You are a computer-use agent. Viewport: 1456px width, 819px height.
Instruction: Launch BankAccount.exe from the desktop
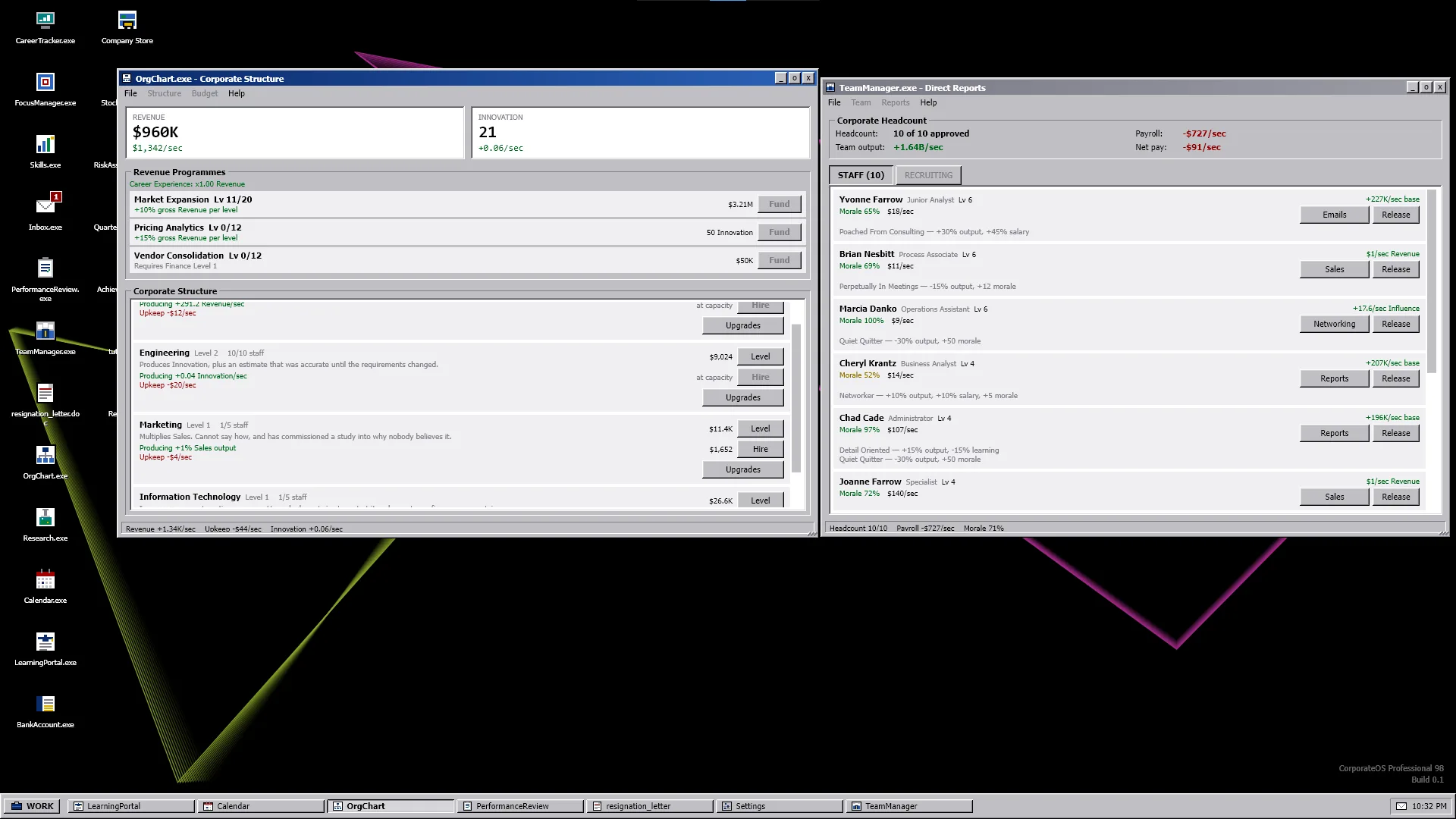pos(45,711)
